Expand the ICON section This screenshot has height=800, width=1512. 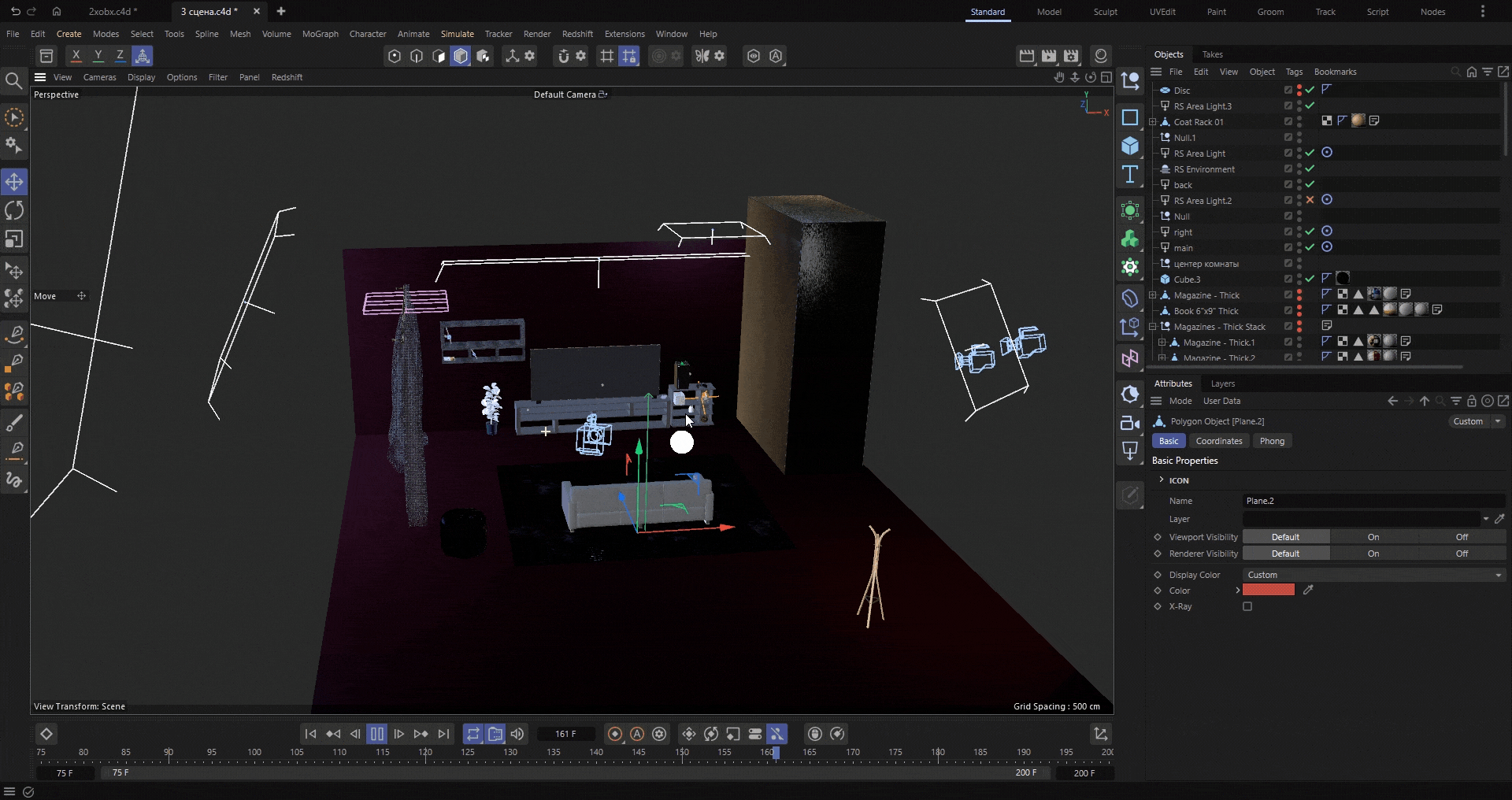(1162, 480)
